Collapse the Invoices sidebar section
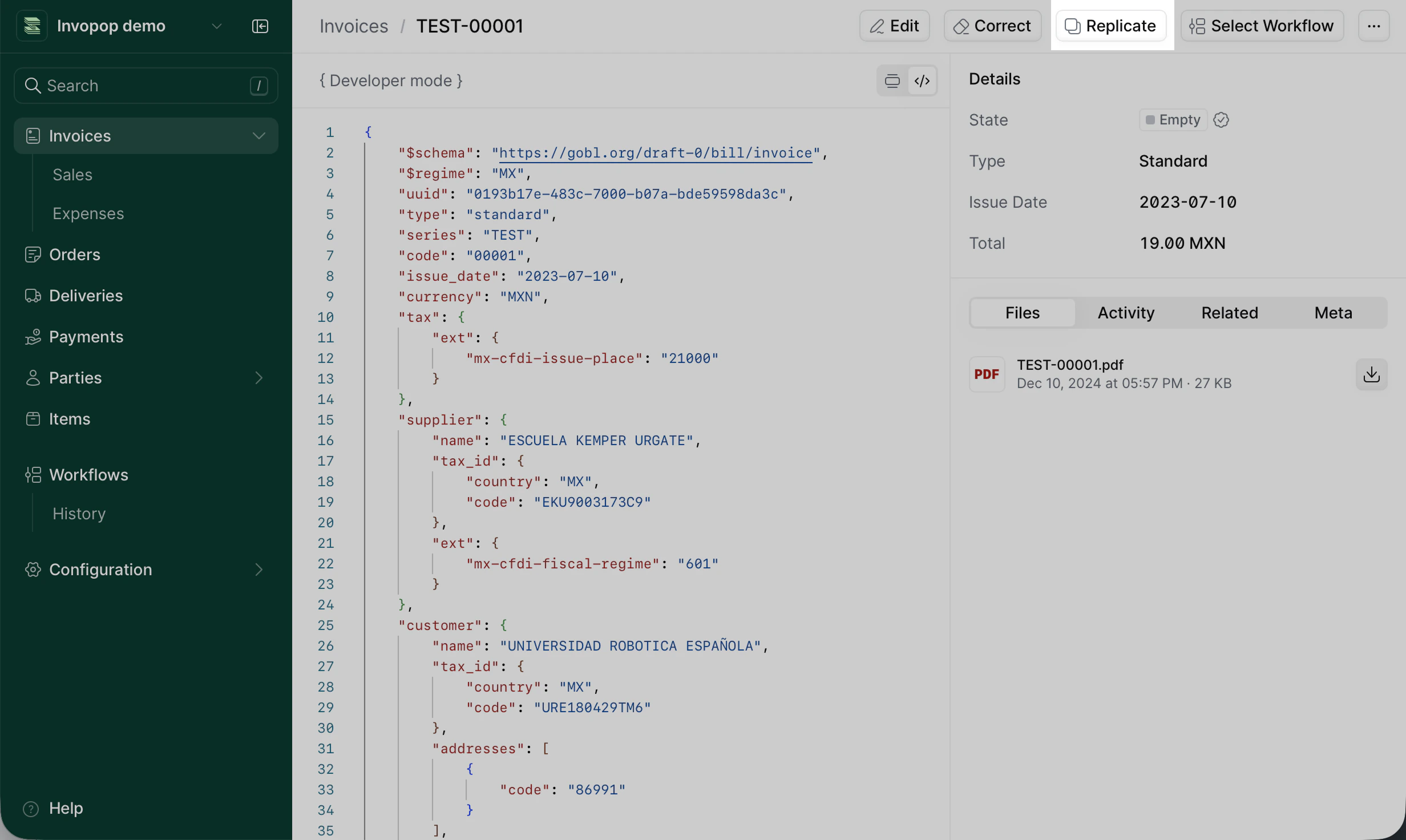The width and height of the screenshot is (1406, 840). coord(259,136)
